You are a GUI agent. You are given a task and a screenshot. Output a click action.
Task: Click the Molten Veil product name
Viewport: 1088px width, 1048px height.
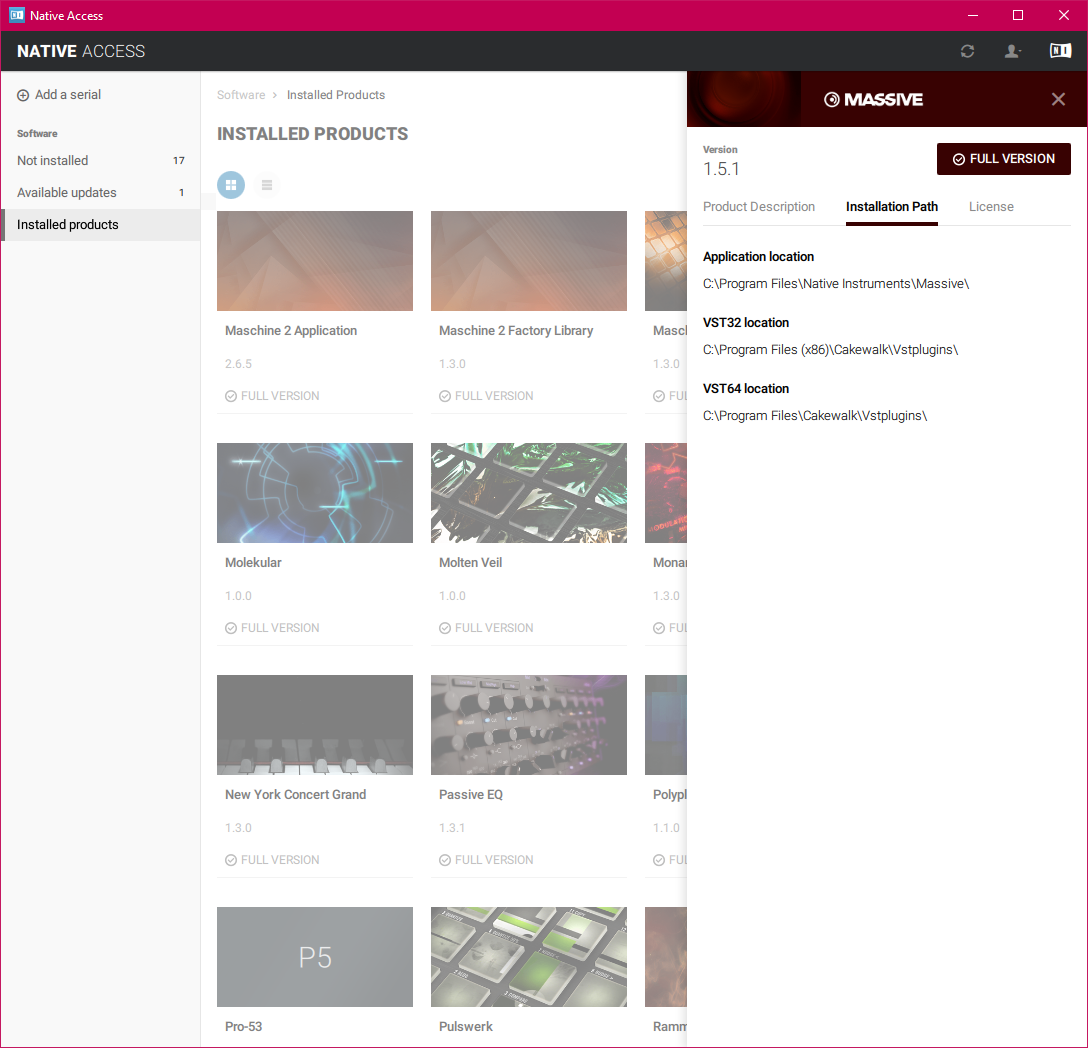tap(470, 563)
